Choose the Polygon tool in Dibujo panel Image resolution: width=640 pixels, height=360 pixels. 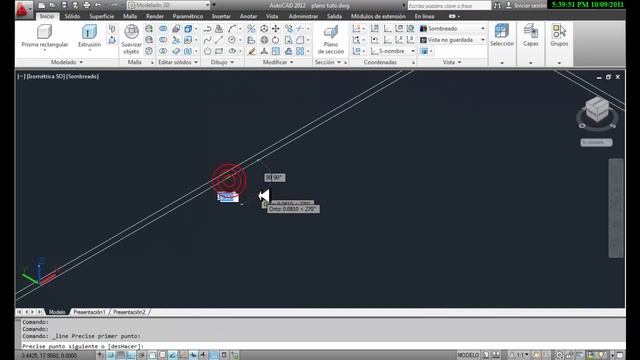pyautogui.click(x=207, y=51)
